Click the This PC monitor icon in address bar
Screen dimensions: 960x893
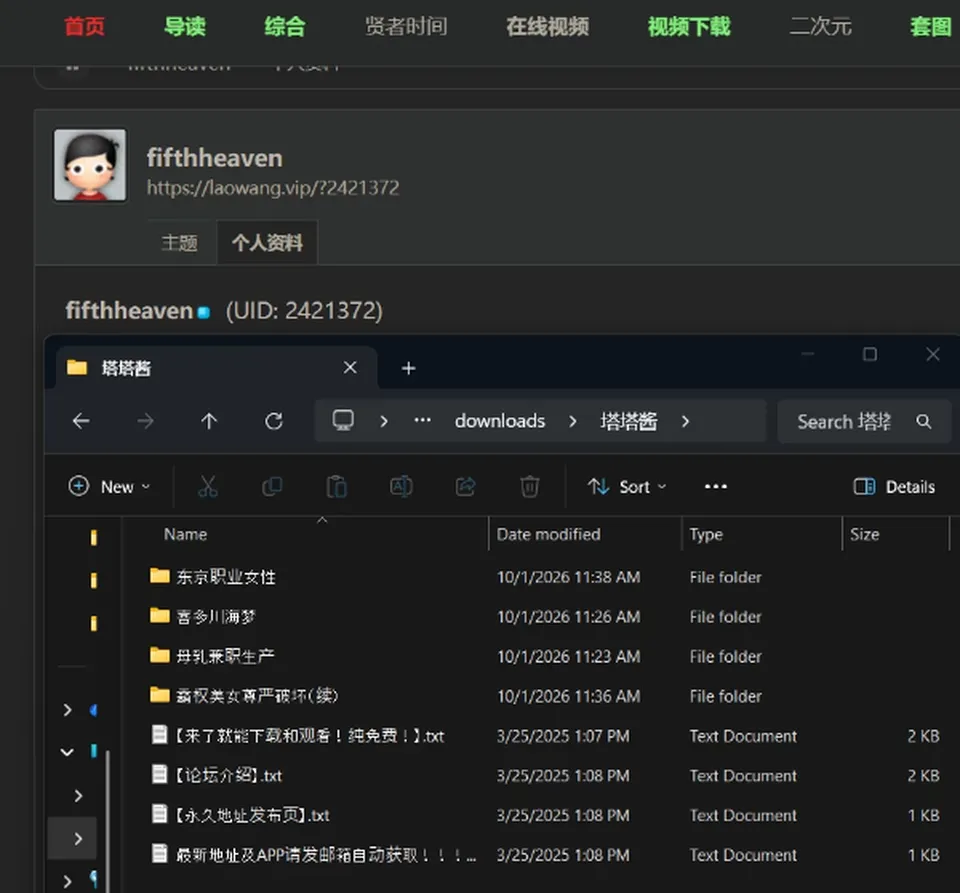tap(343, 420)
